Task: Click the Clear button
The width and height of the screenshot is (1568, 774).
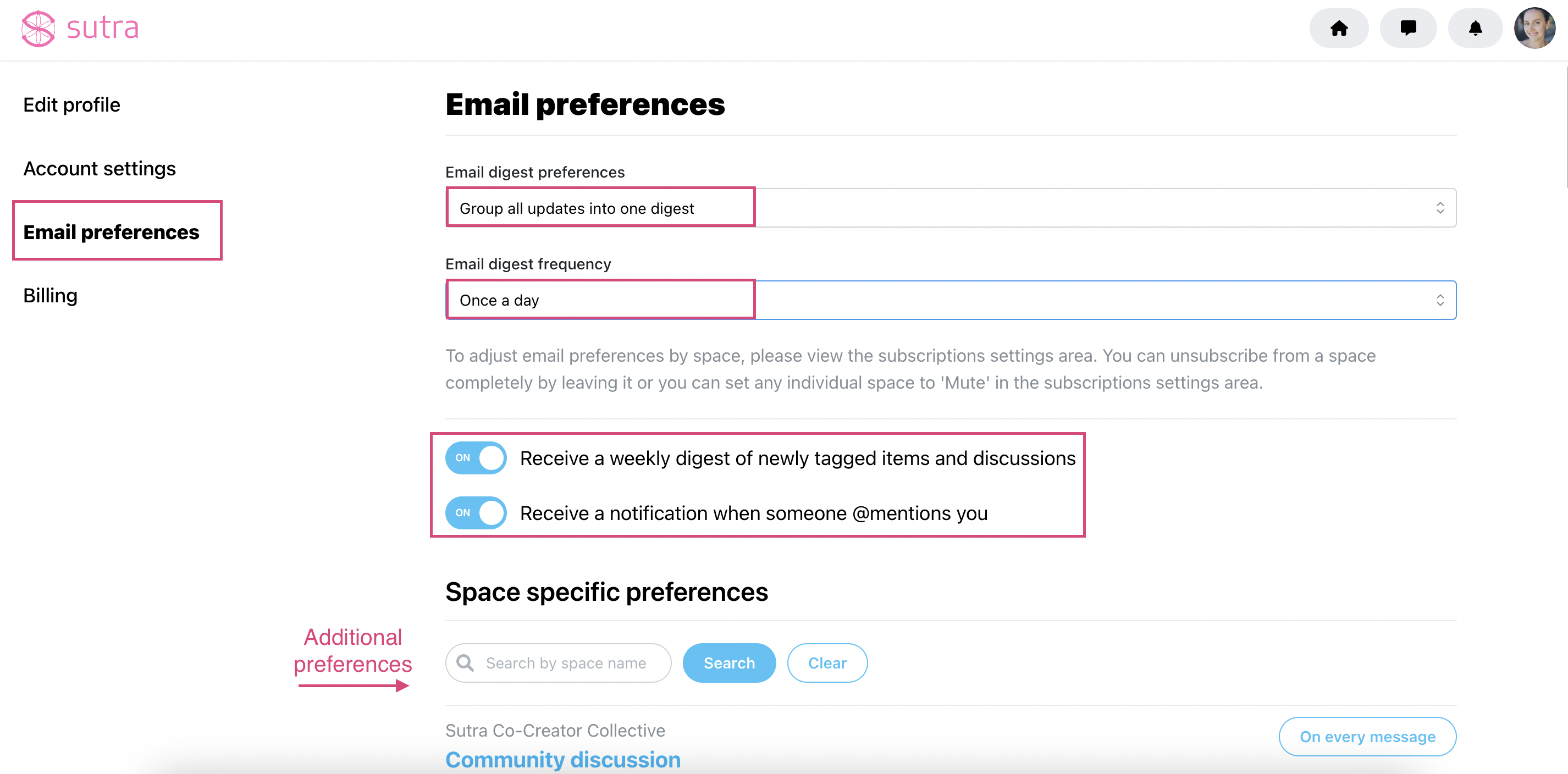Action: pos(827,662)
